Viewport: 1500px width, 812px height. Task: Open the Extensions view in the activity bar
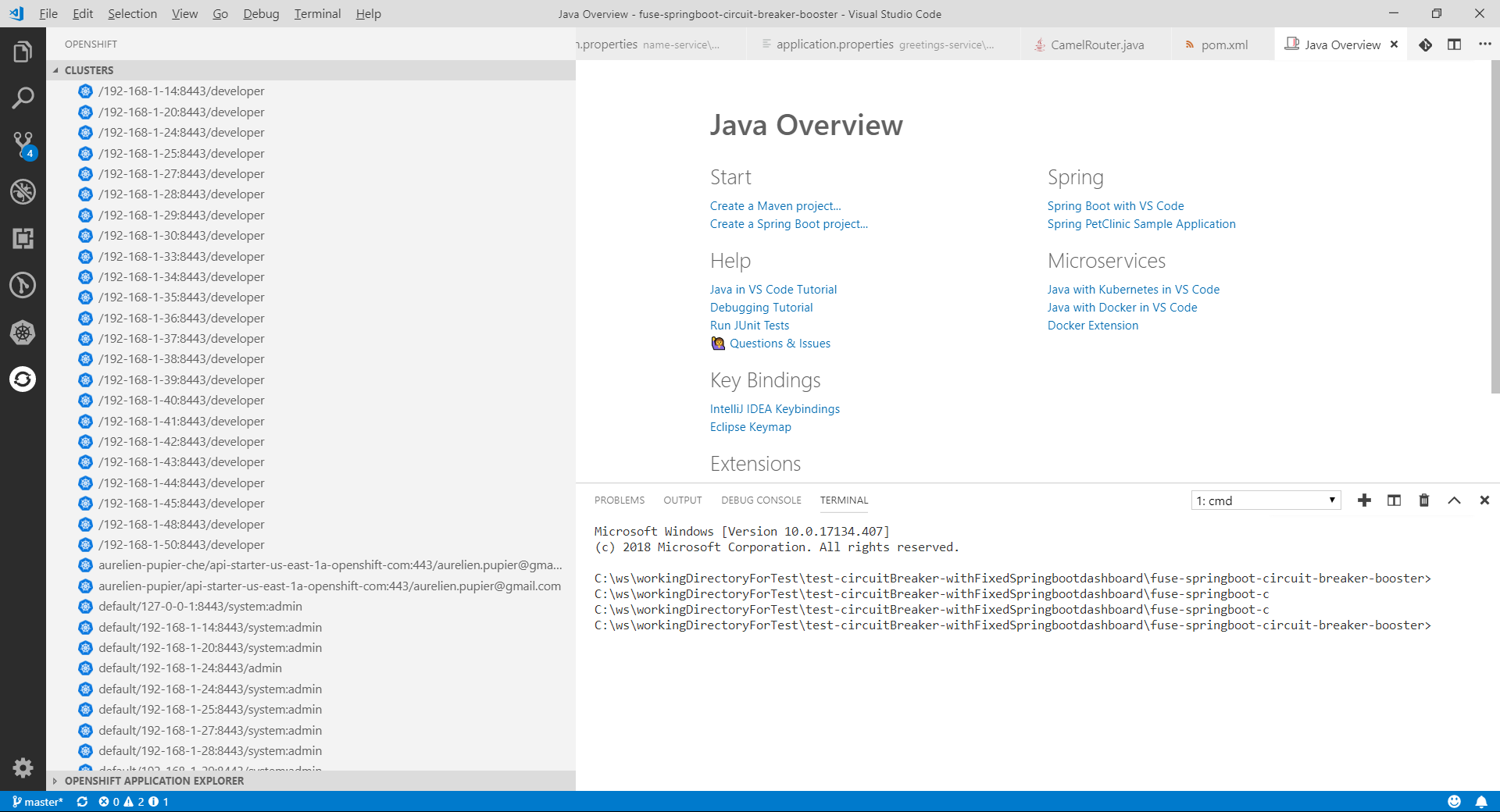click(23, 238)
